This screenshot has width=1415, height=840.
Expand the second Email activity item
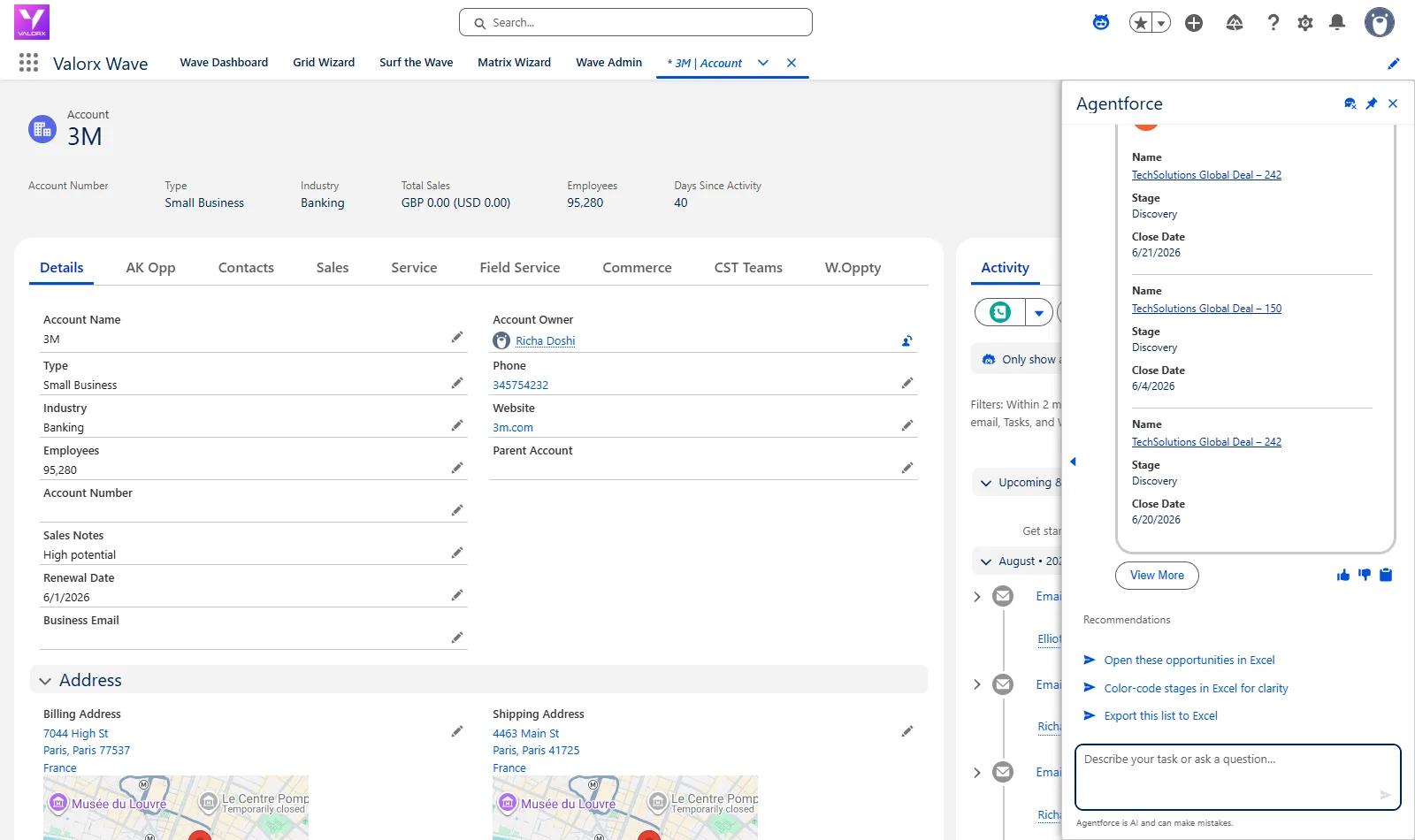tap(977, 684)
